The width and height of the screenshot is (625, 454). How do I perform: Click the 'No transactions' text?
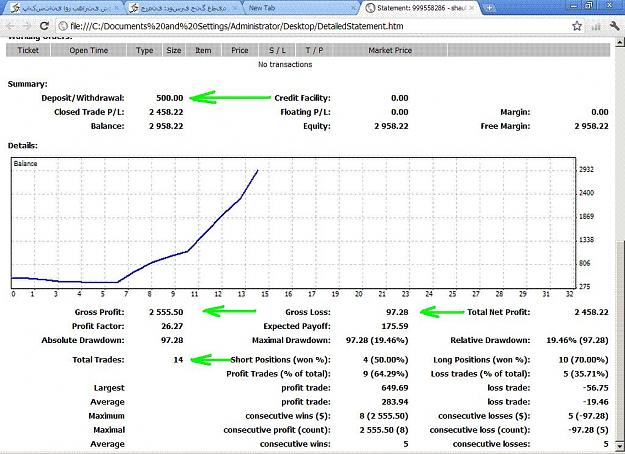coord(285,64)
